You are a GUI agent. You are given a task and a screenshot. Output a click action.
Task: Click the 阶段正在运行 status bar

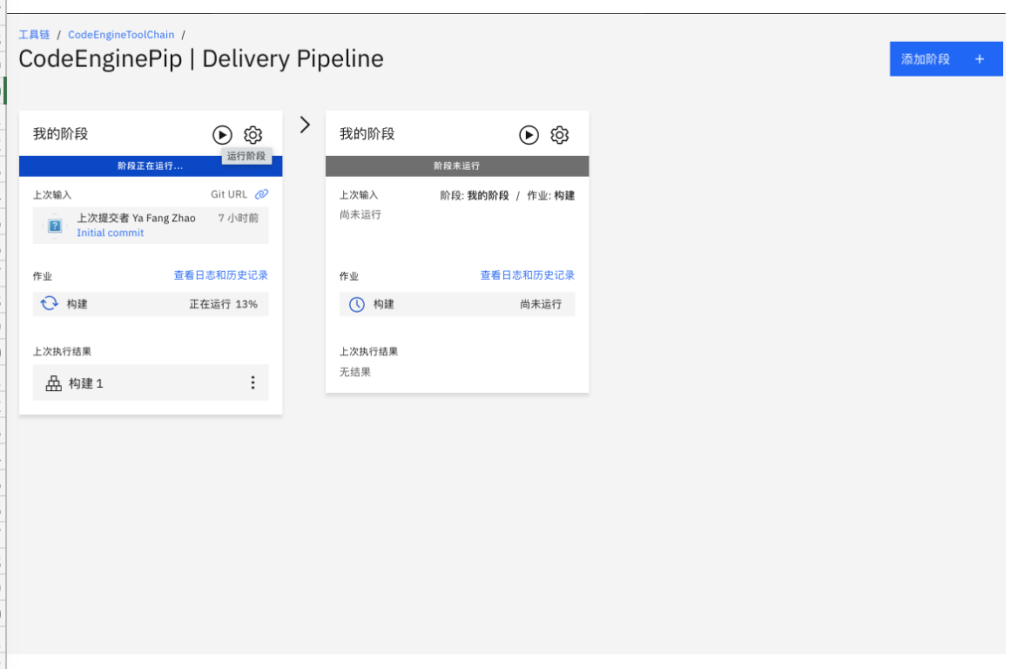tap(150, 166)
